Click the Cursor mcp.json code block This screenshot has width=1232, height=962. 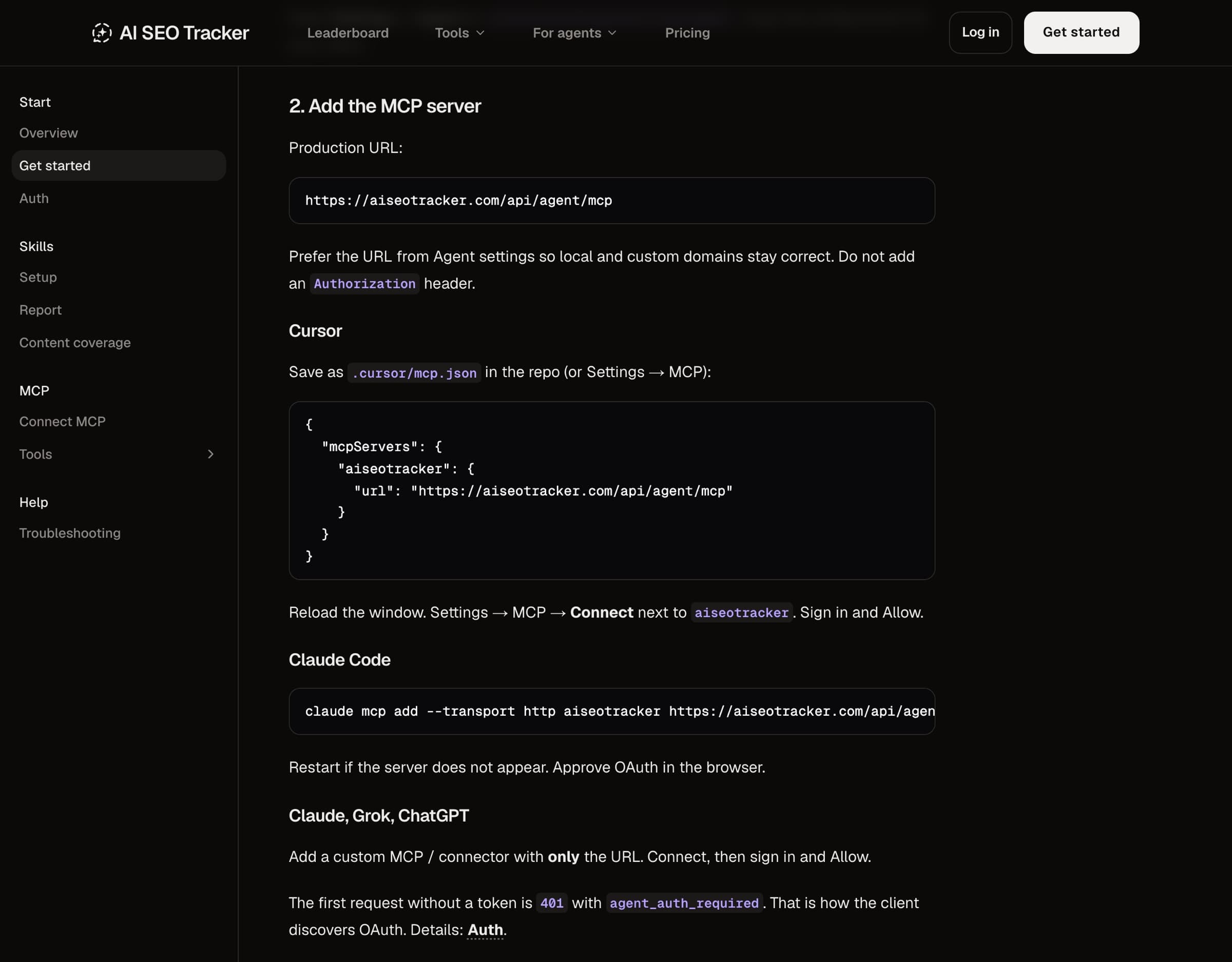click(x=611, y=490)
